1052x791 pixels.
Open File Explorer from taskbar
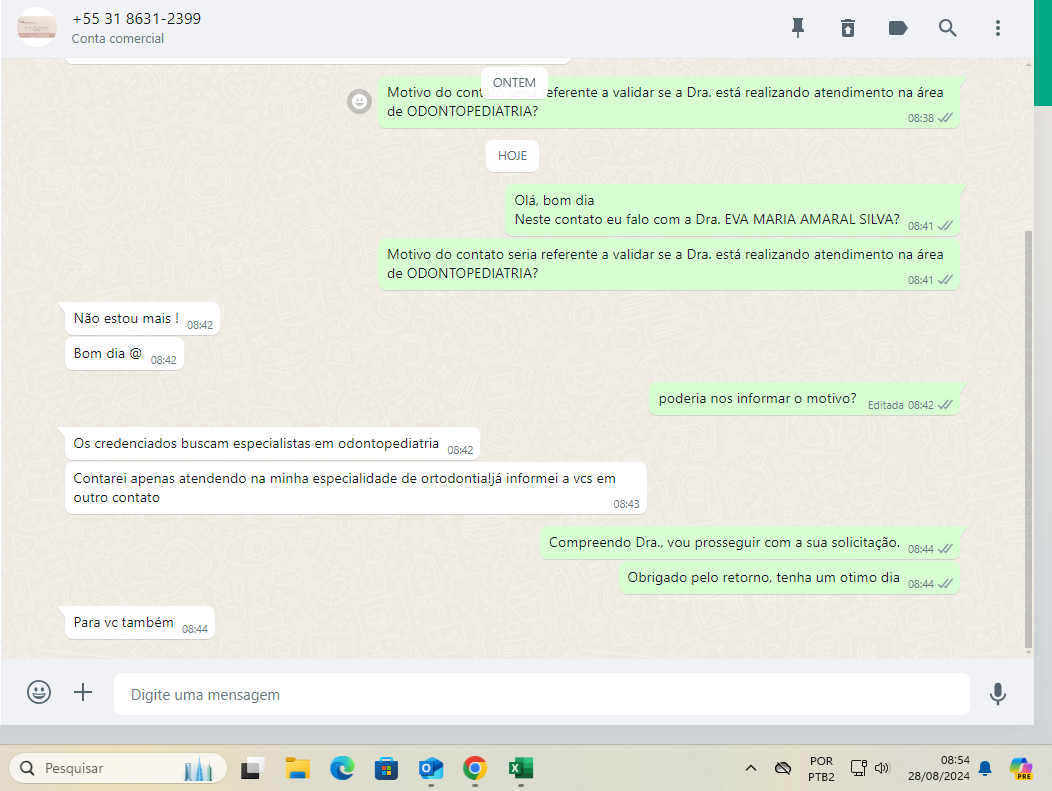click(297, 768)
